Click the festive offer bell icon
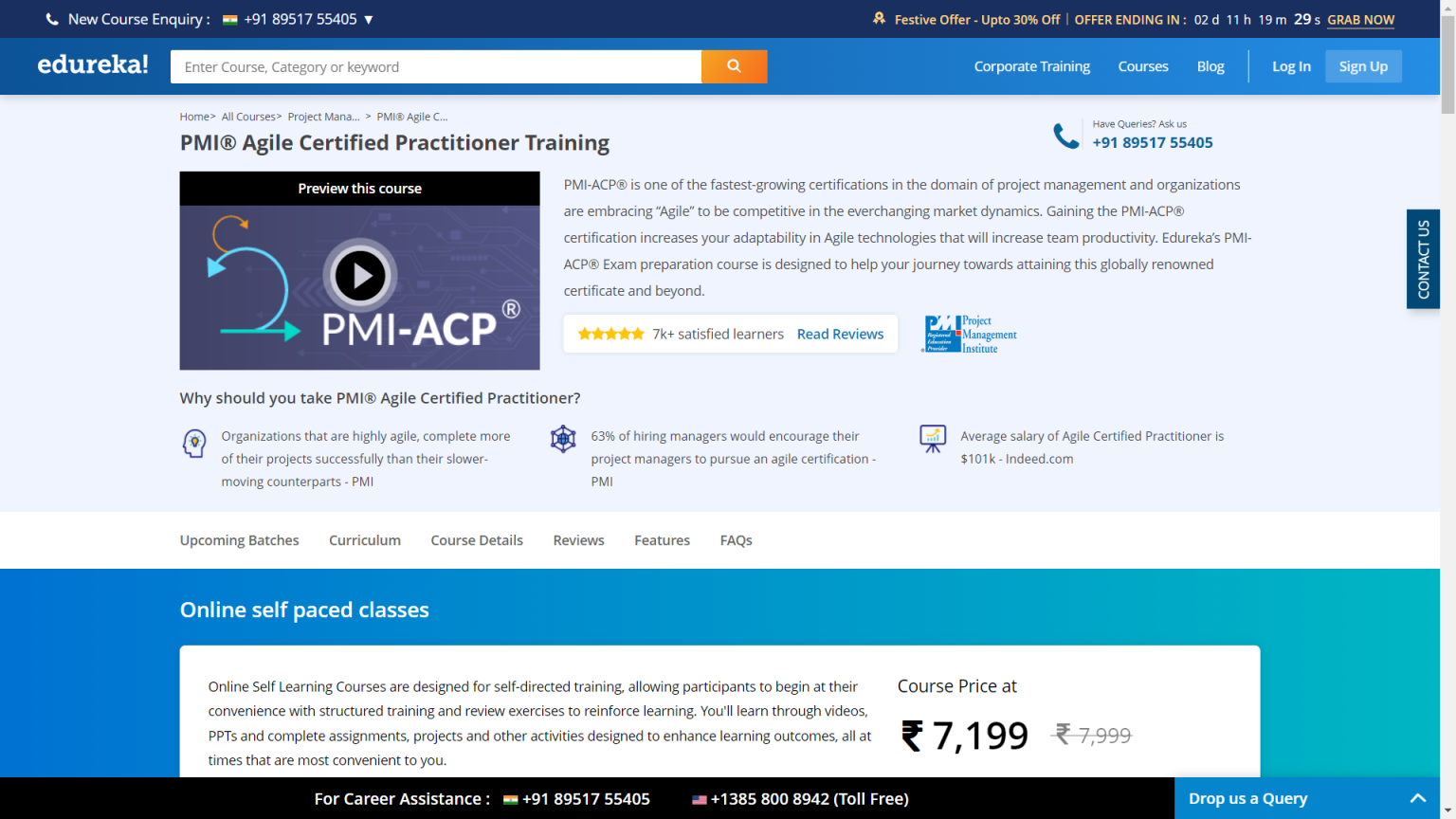This screenshot has height=819, width=1456. click(877, 18)
